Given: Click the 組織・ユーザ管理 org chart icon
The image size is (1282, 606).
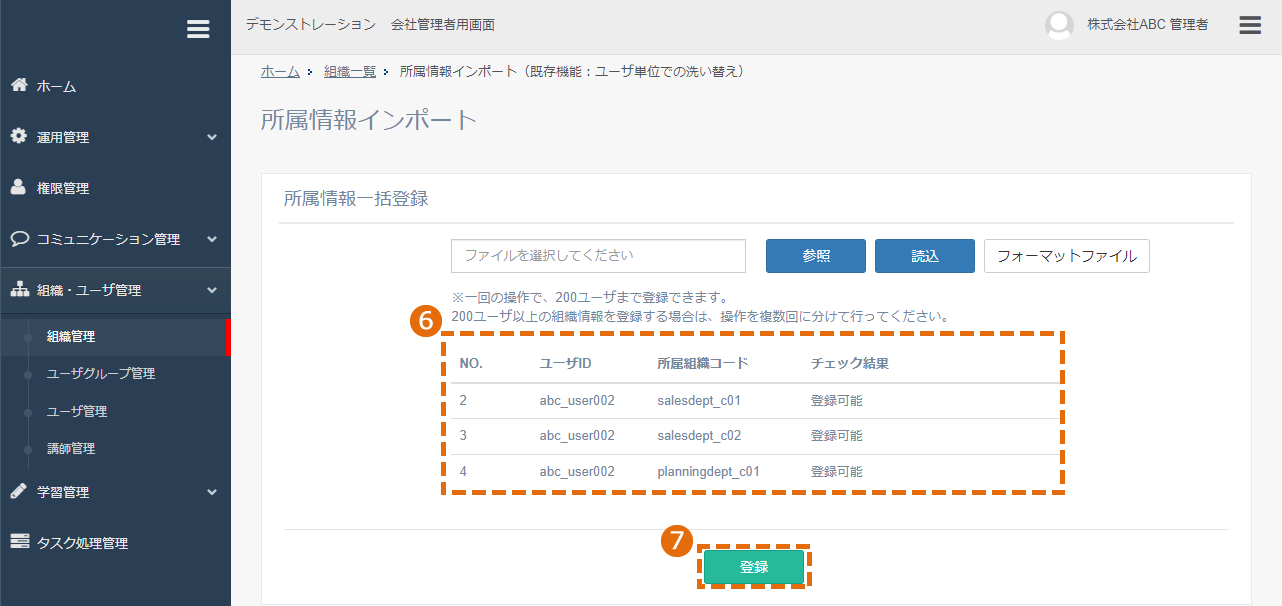Looking at the screenshot, I should (19, 290).
